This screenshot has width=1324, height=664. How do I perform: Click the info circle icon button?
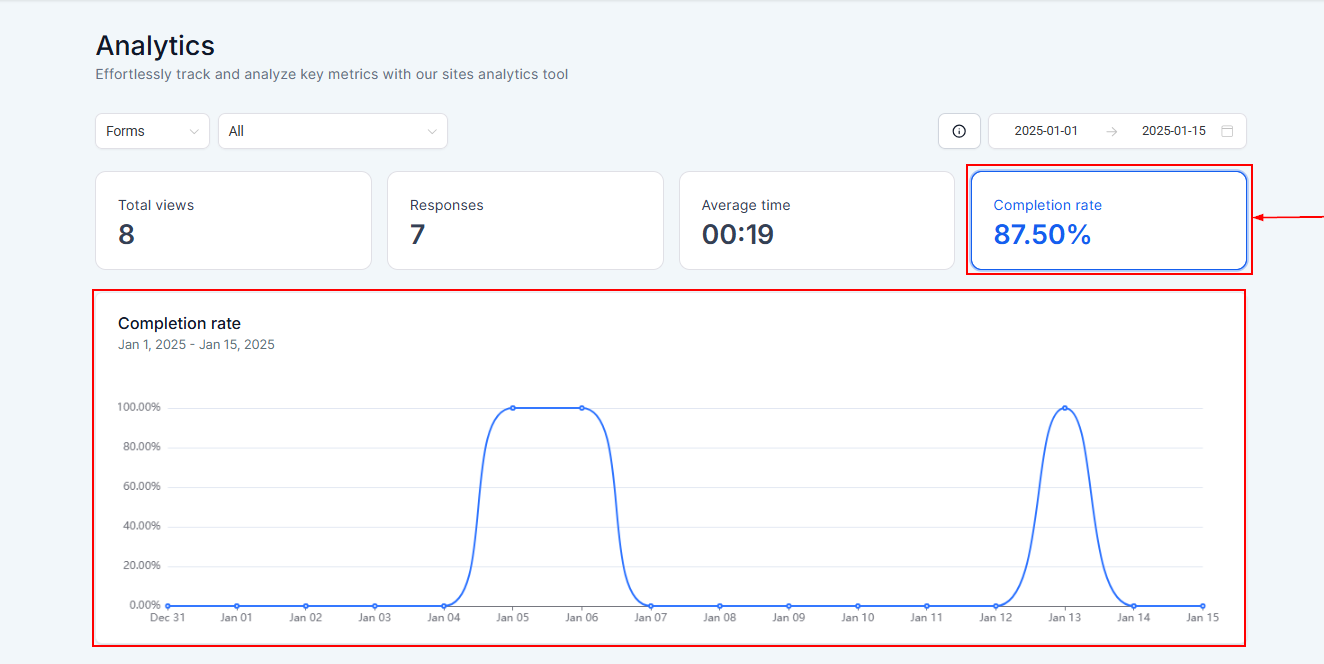point(959,131)
